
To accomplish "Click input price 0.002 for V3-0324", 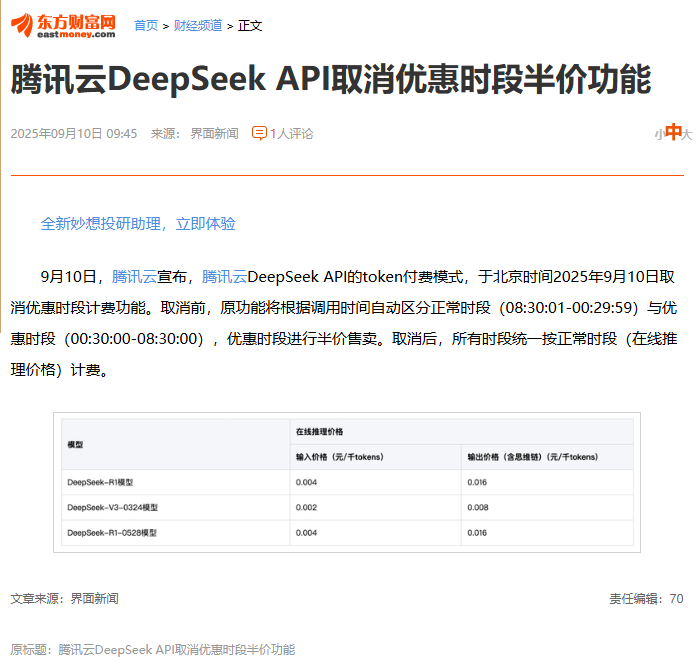I will (306, 508).
